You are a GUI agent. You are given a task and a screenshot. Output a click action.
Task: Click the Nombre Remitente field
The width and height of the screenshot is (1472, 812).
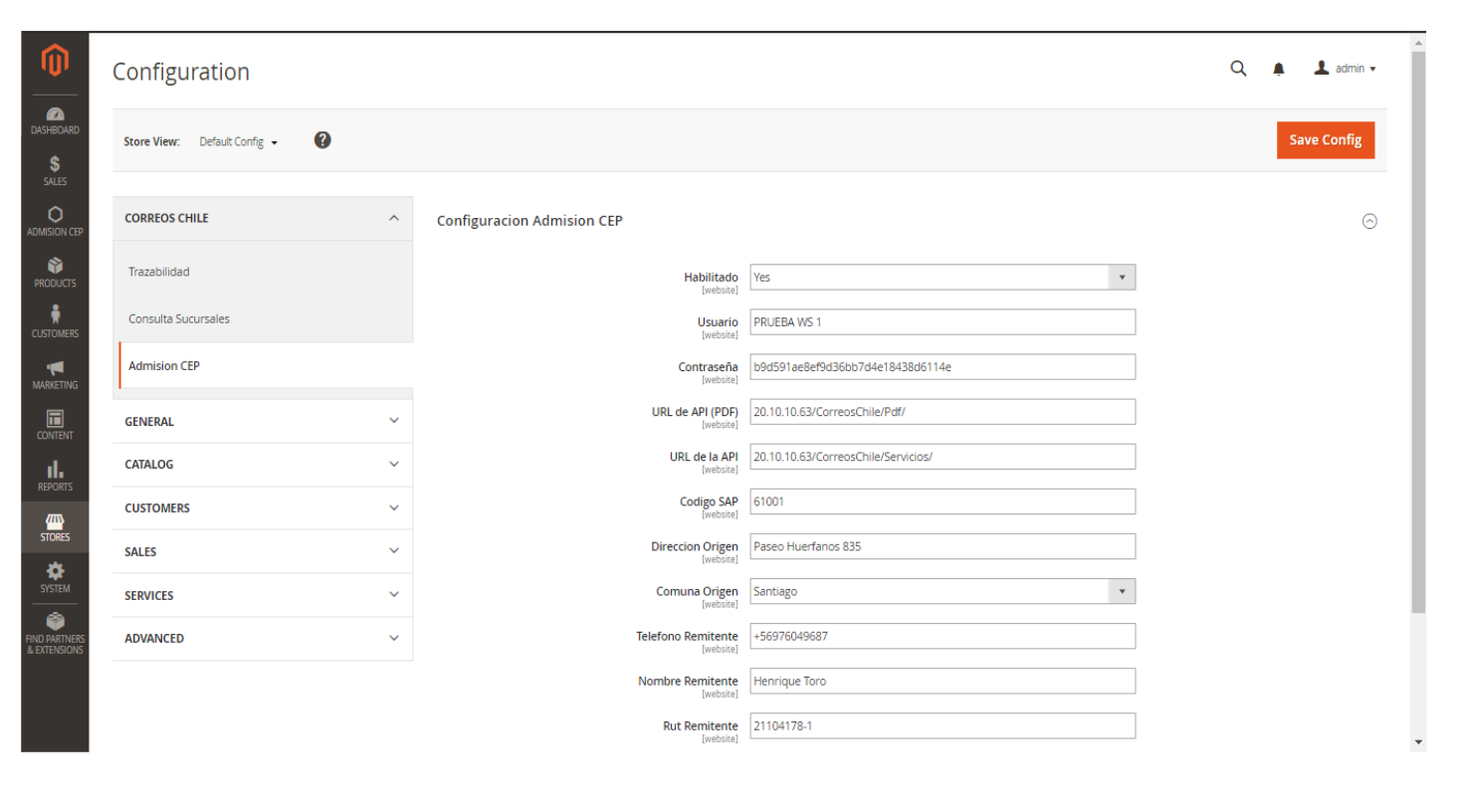943,681
